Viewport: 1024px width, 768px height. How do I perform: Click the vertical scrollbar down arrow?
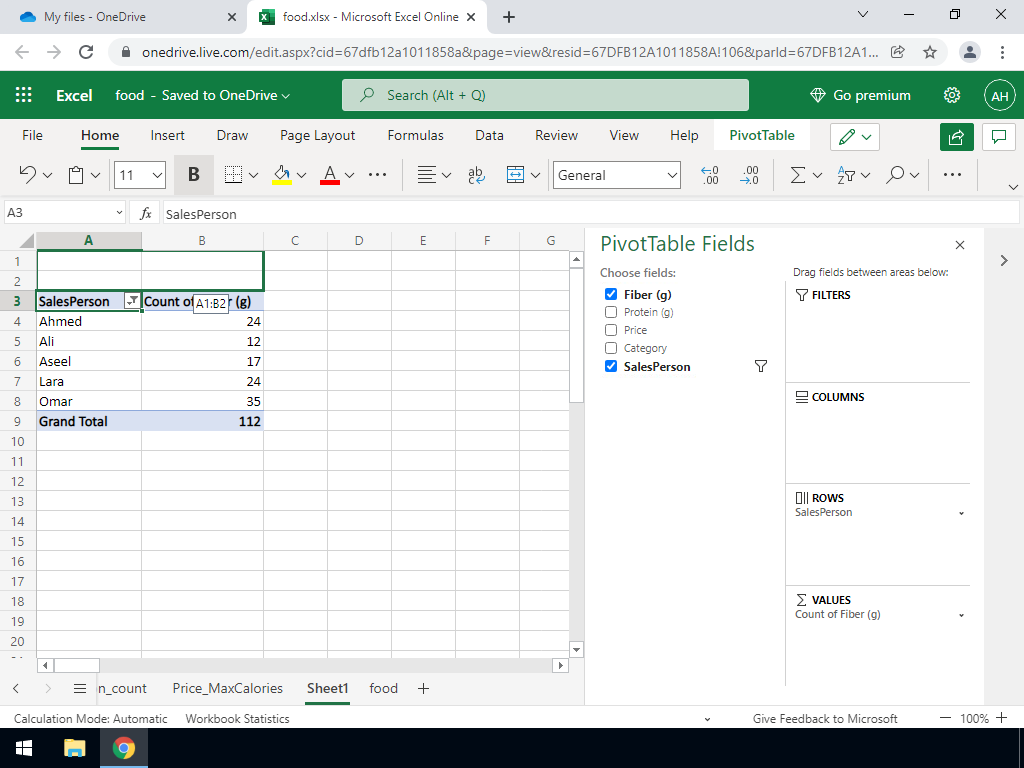576,649
